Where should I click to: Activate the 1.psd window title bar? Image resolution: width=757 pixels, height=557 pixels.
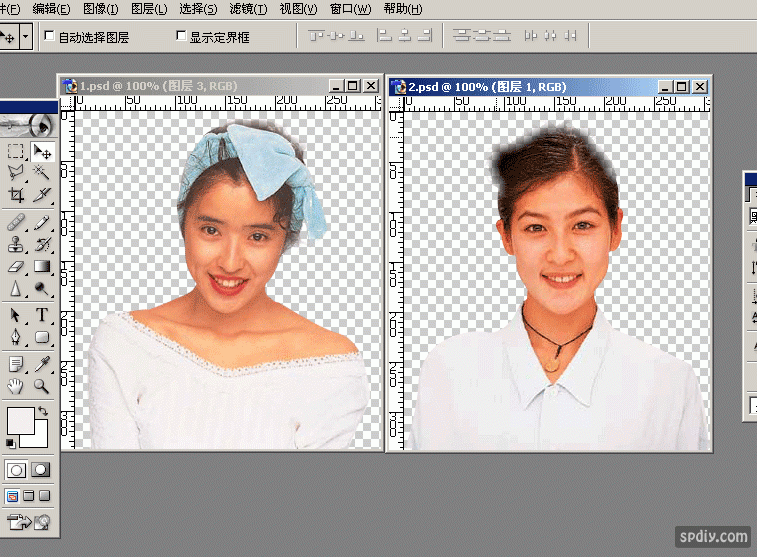200,86
